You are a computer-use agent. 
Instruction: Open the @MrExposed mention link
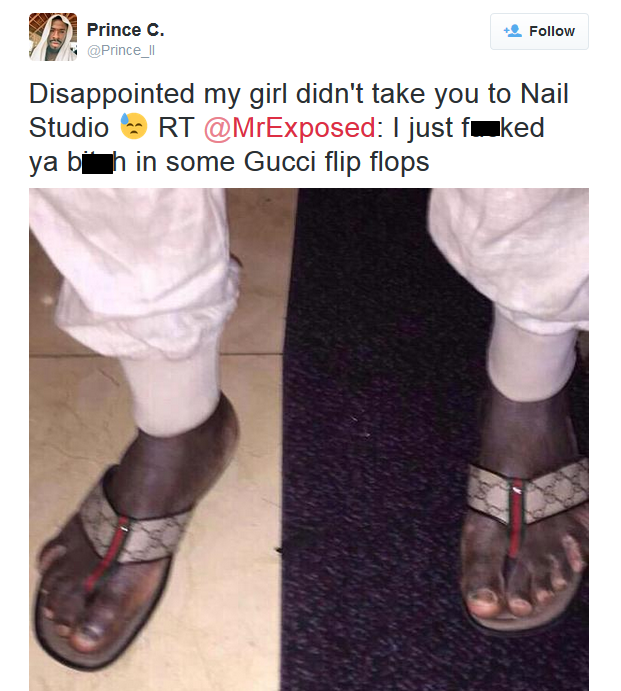(x=290, y=128)
